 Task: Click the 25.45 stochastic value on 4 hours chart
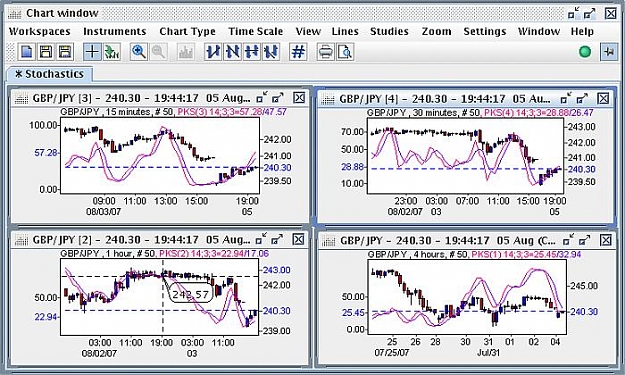(x=354, y=312)
